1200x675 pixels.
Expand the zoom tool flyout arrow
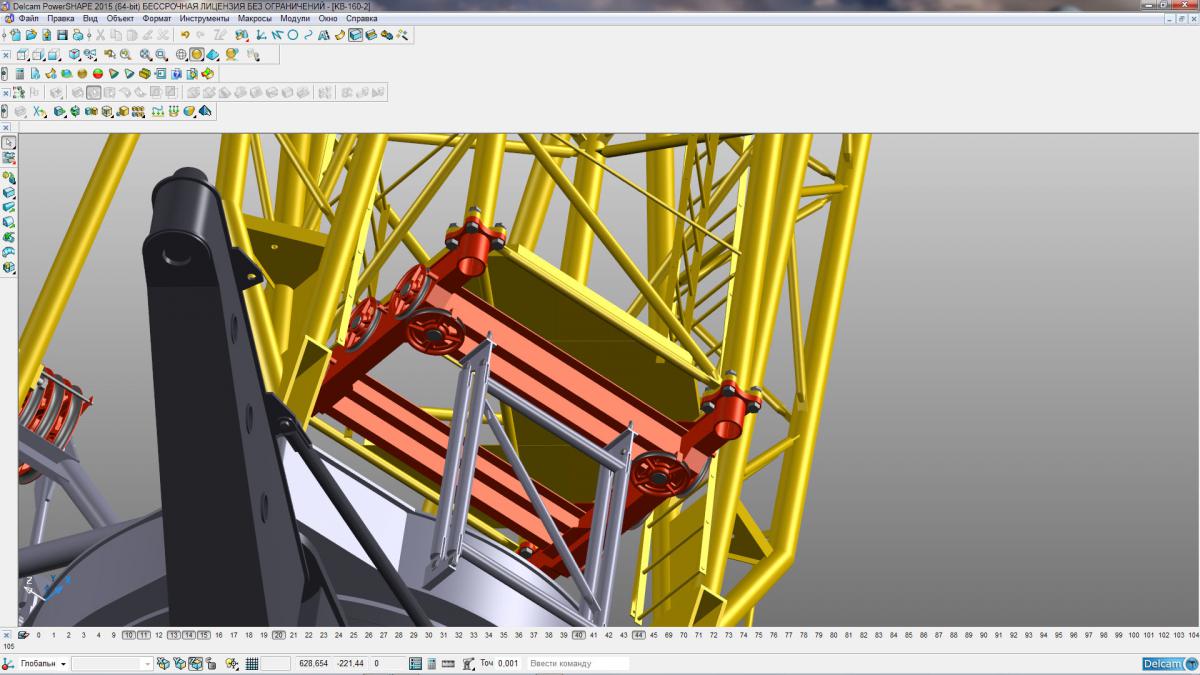(x=151, y=60)
